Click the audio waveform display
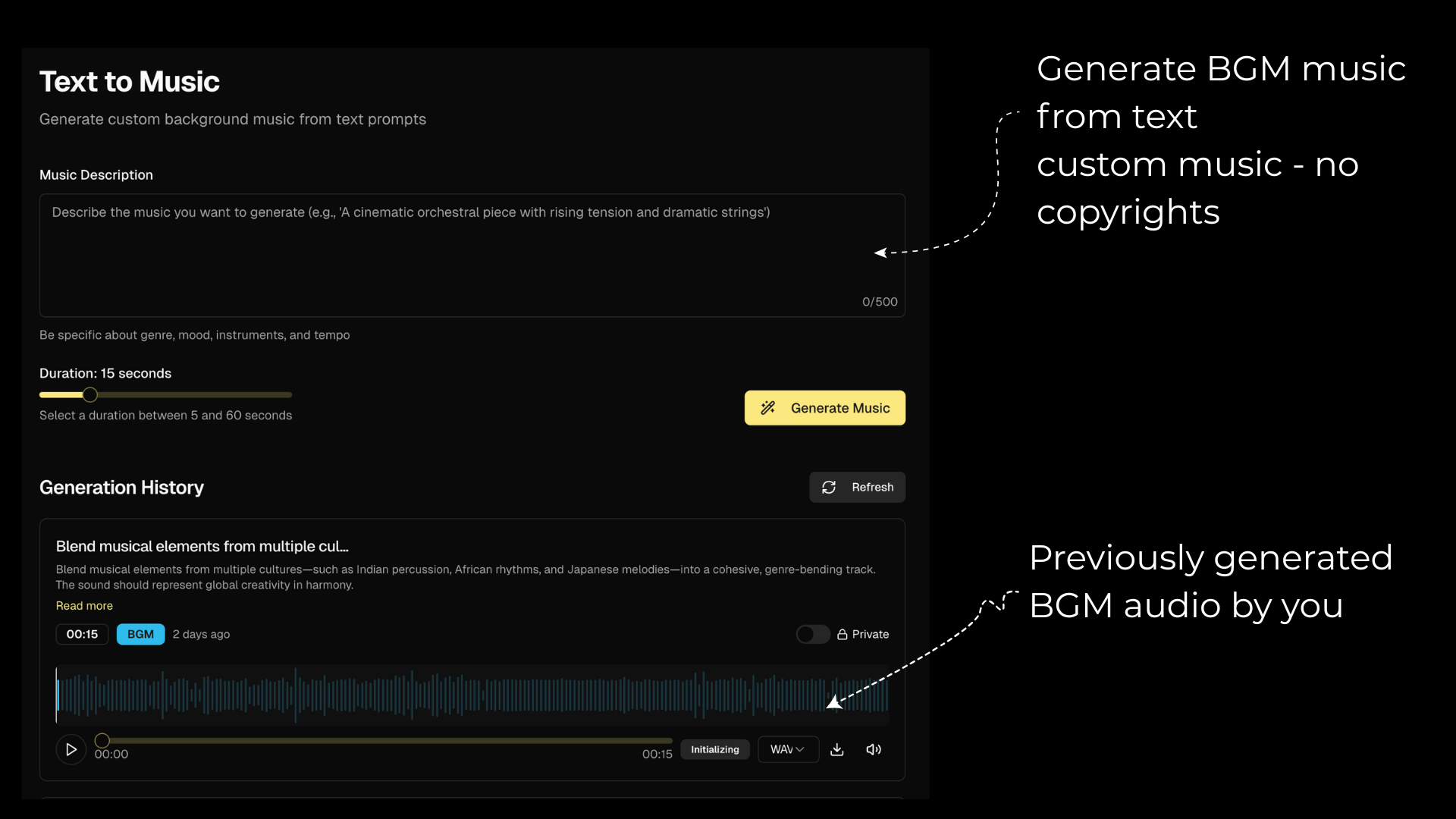Screen dimensions: 1456x819 pos(472,695)
